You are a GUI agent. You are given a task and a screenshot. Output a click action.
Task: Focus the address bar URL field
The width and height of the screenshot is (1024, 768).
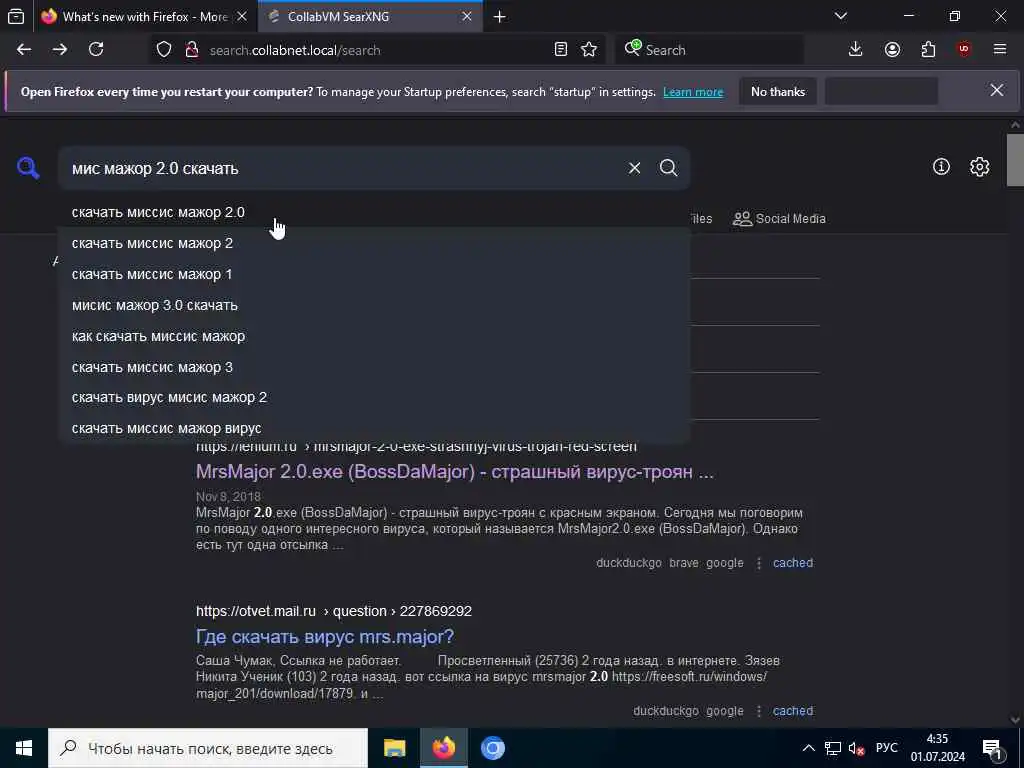(x=379, y=50)
